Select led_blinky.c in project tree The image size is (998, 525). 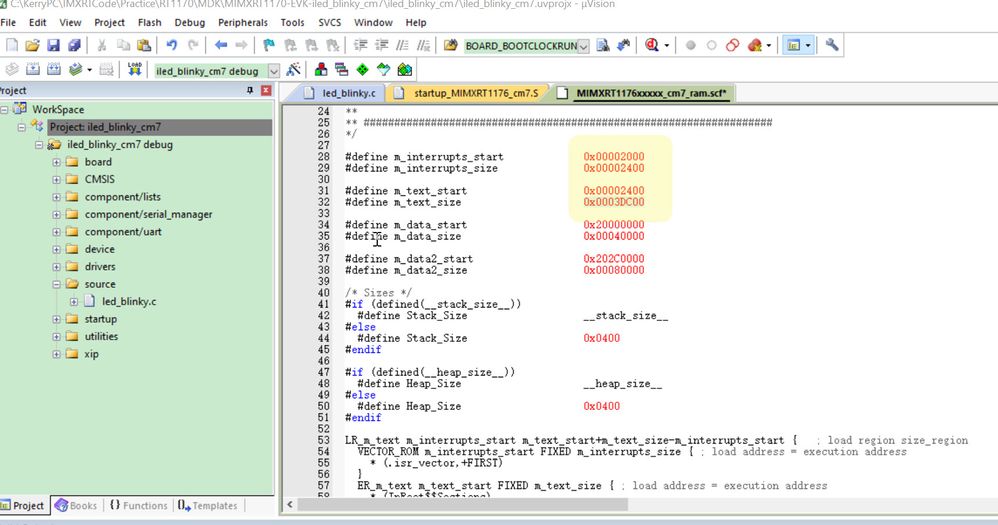pos(129,302)
